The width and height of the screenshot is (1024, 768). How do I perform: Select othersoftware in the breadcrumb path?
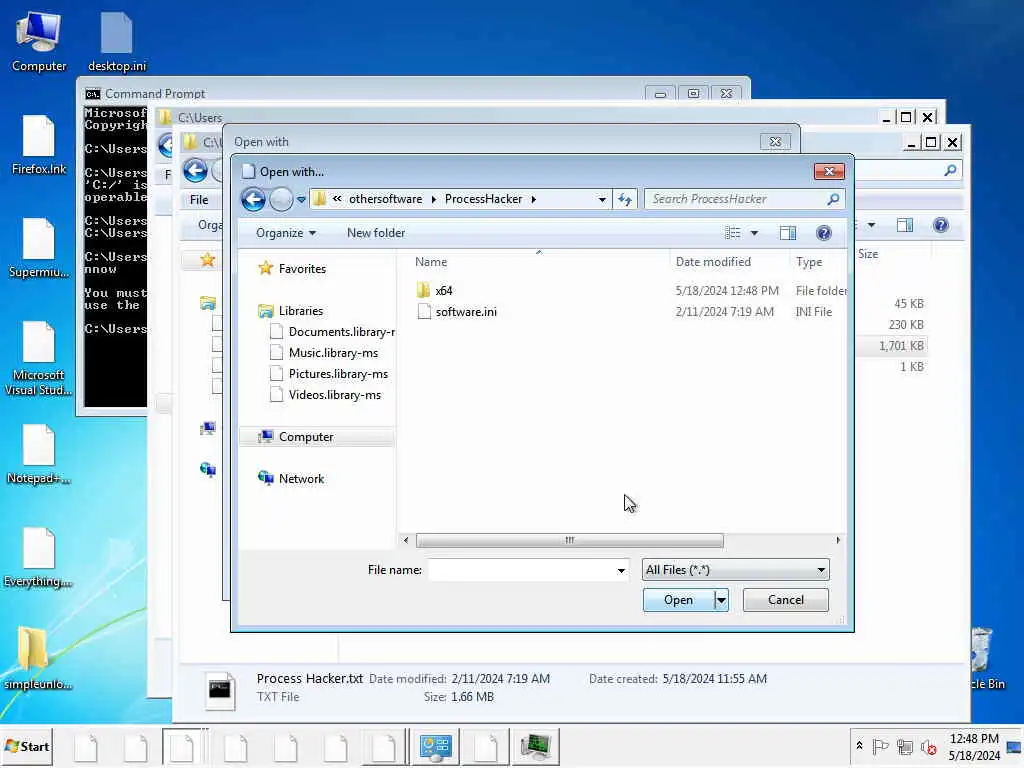pyautogui.click(x=385, y=199)
